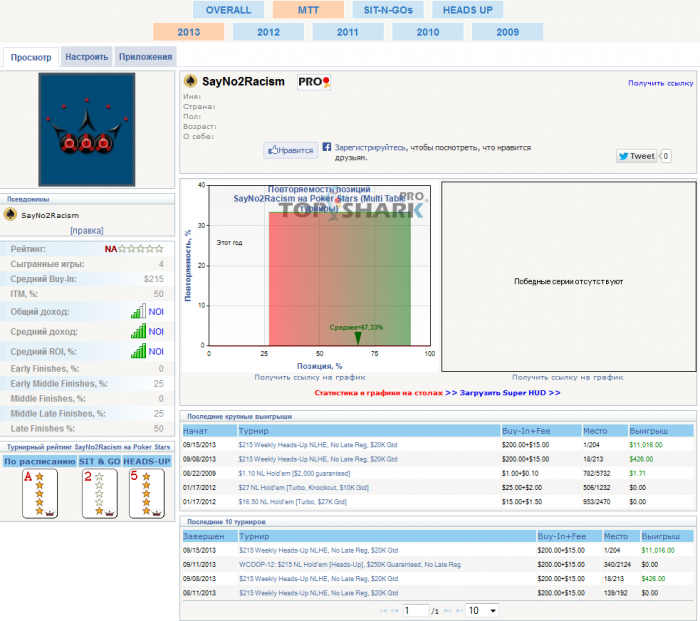The width and height of the screenshot is (700, 621).
Task: Open 08/11/2013 $215 Weekly Heads-Up tournament
Action: tap(318, 593)
